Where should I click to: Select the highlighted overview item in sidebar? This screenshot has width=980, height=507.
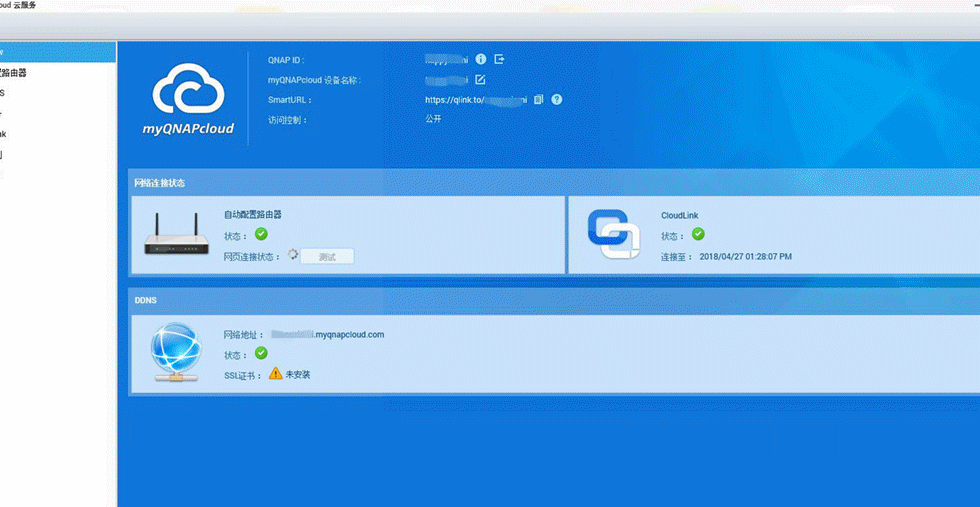[x=58, y=52]
